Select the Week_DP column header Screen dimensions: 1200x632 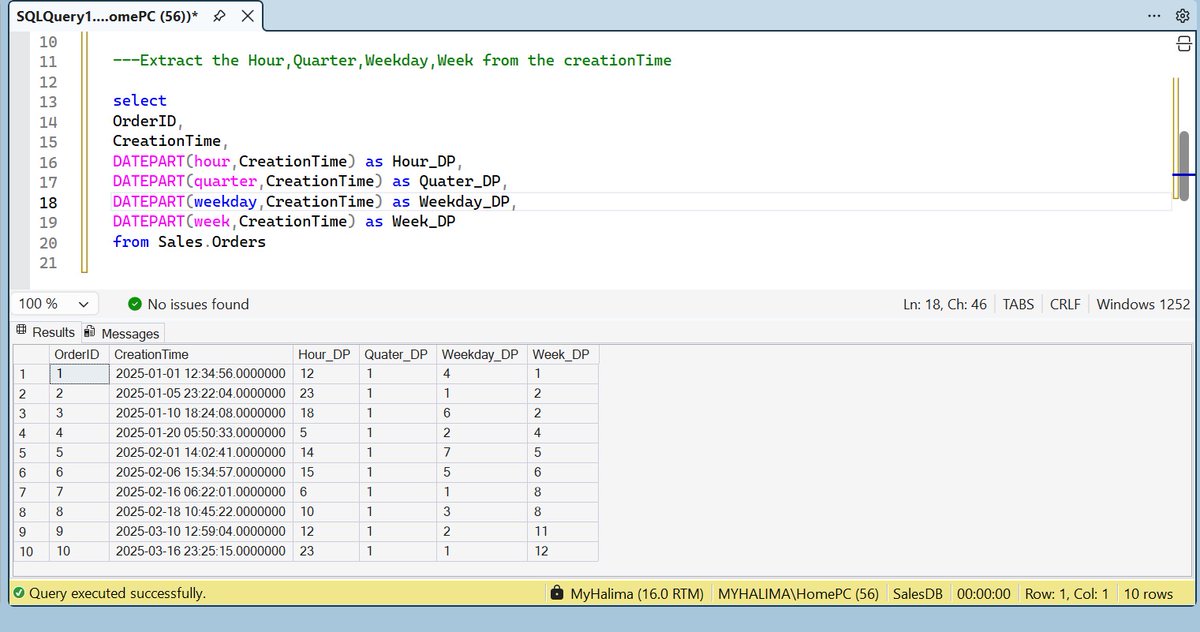562,354
